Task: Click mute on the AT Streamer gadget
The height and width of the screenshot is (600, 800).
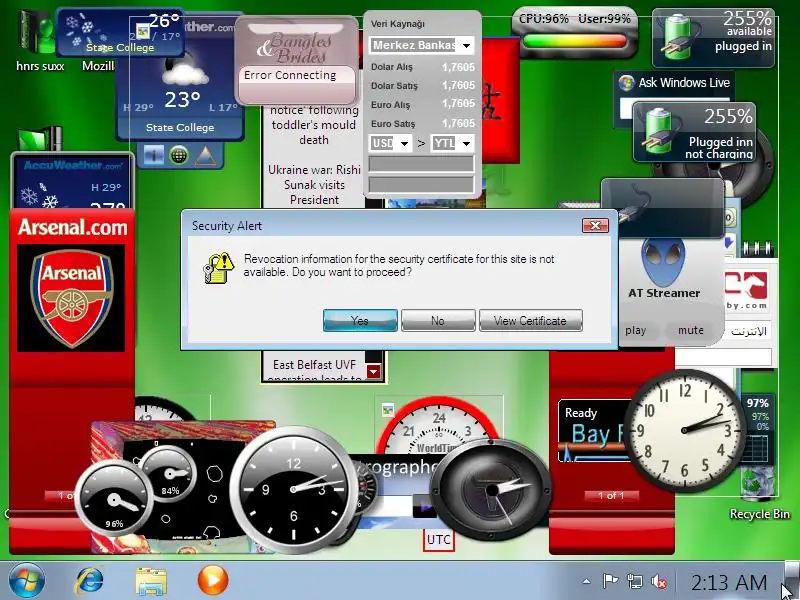Action: (x=691, y=330)
